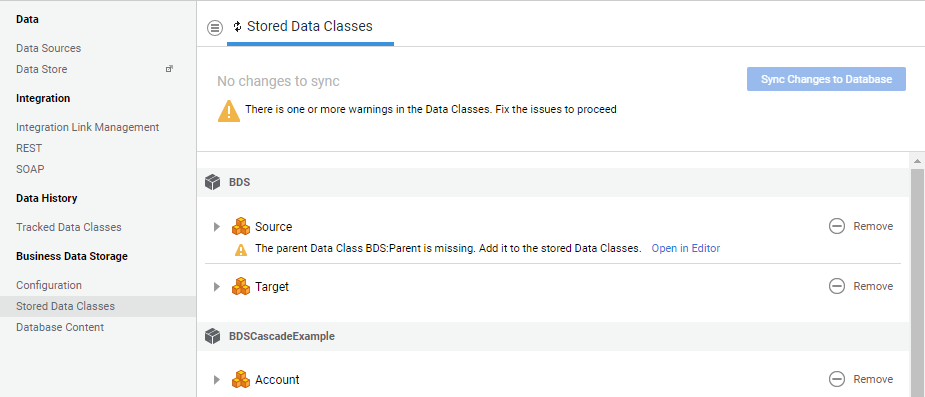The height and width of the screenshot is (397, 925).
Task: Expand the Account data class
Action: click(217, 379)
